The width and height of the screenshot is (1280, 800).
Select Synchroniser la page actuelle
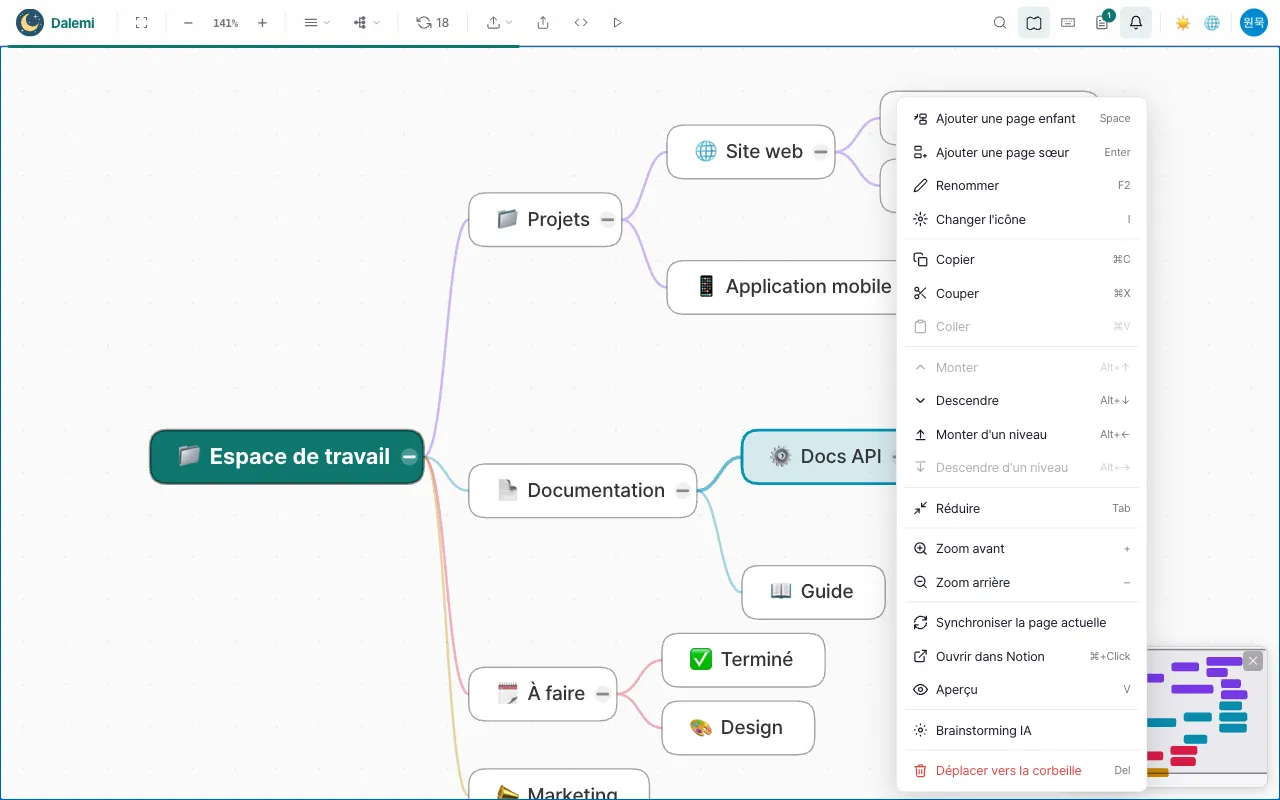pyautogui.click(x=1021, y=623)
